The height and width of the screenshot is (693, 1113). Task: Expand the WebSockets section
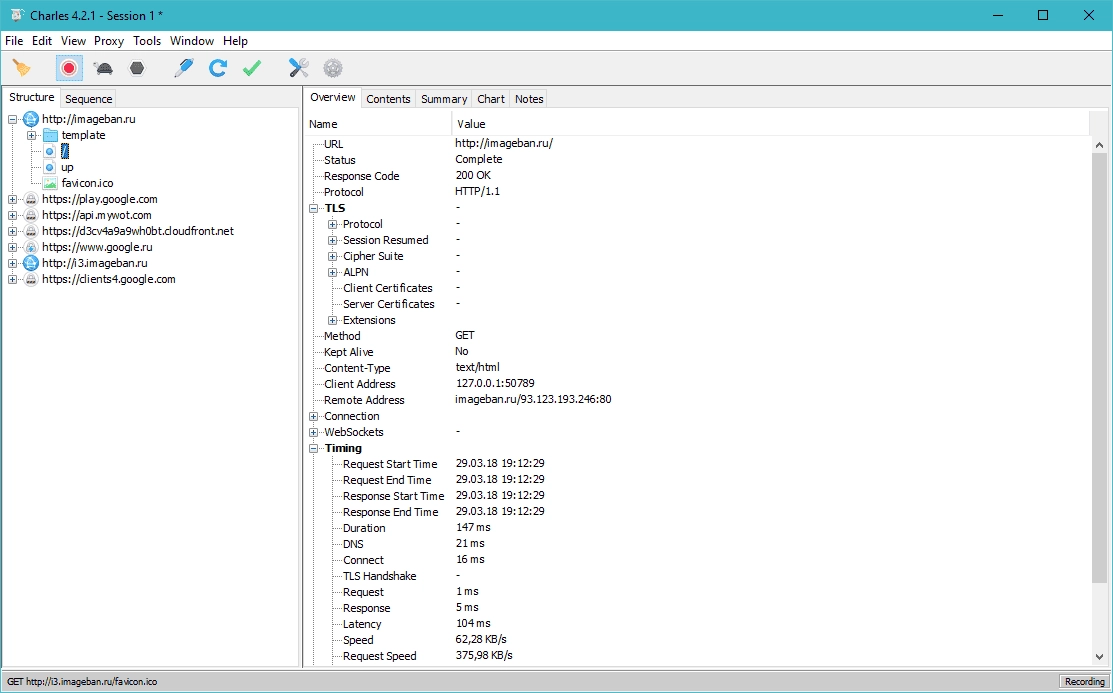(x=313, y=432)
